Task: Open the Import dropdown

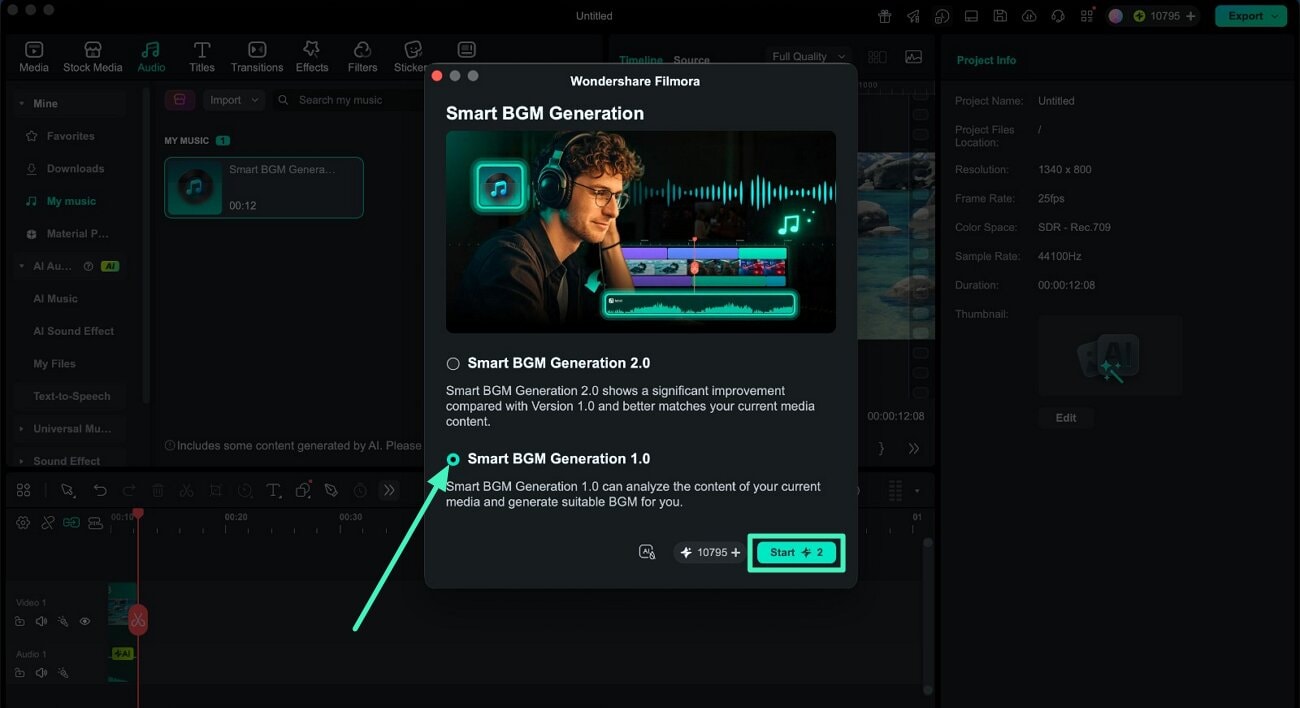Action: tap(234, 100)
